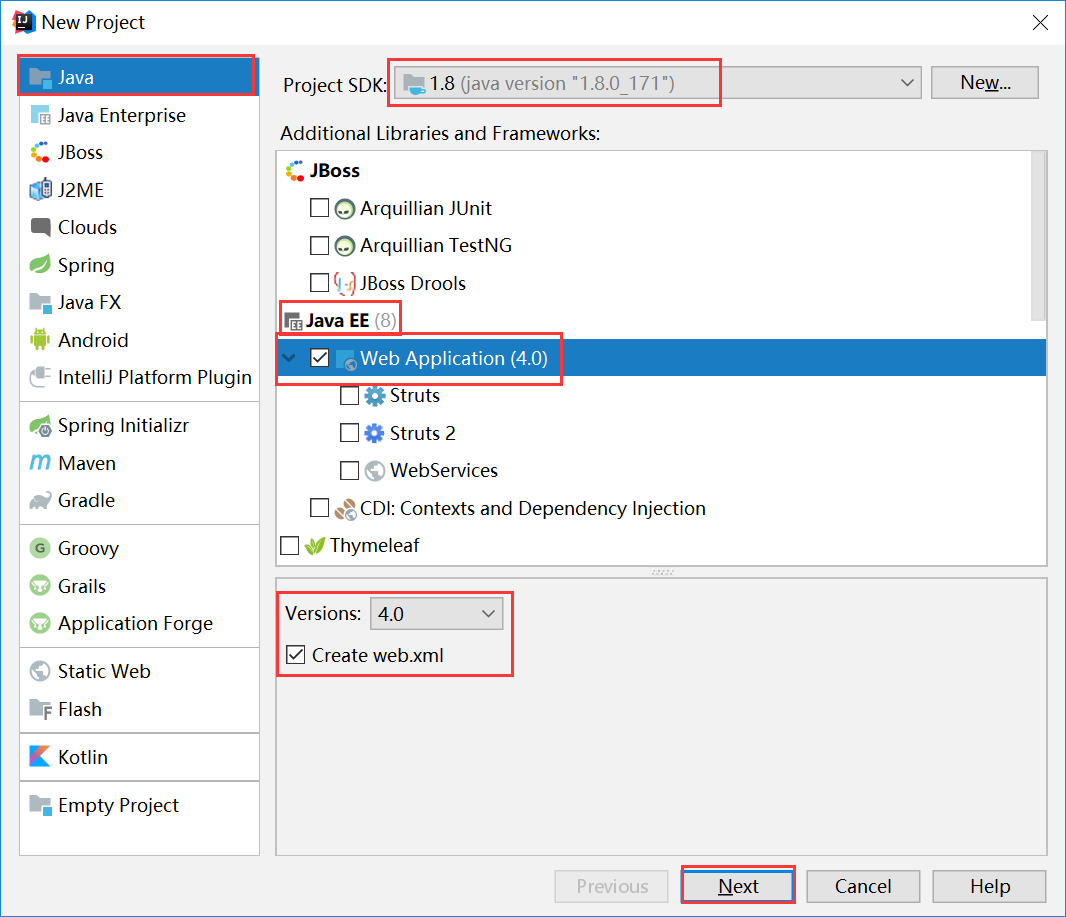
Task: Choose Empty Project label
Action: [x=118, y=806]
